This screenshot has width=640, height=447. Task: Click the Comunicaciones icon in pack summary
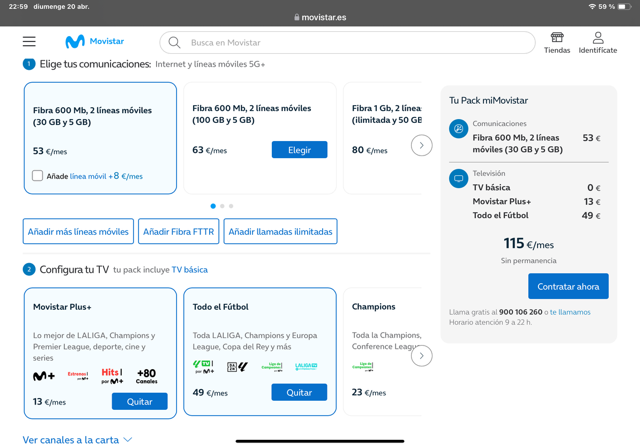tap(458, 129)
